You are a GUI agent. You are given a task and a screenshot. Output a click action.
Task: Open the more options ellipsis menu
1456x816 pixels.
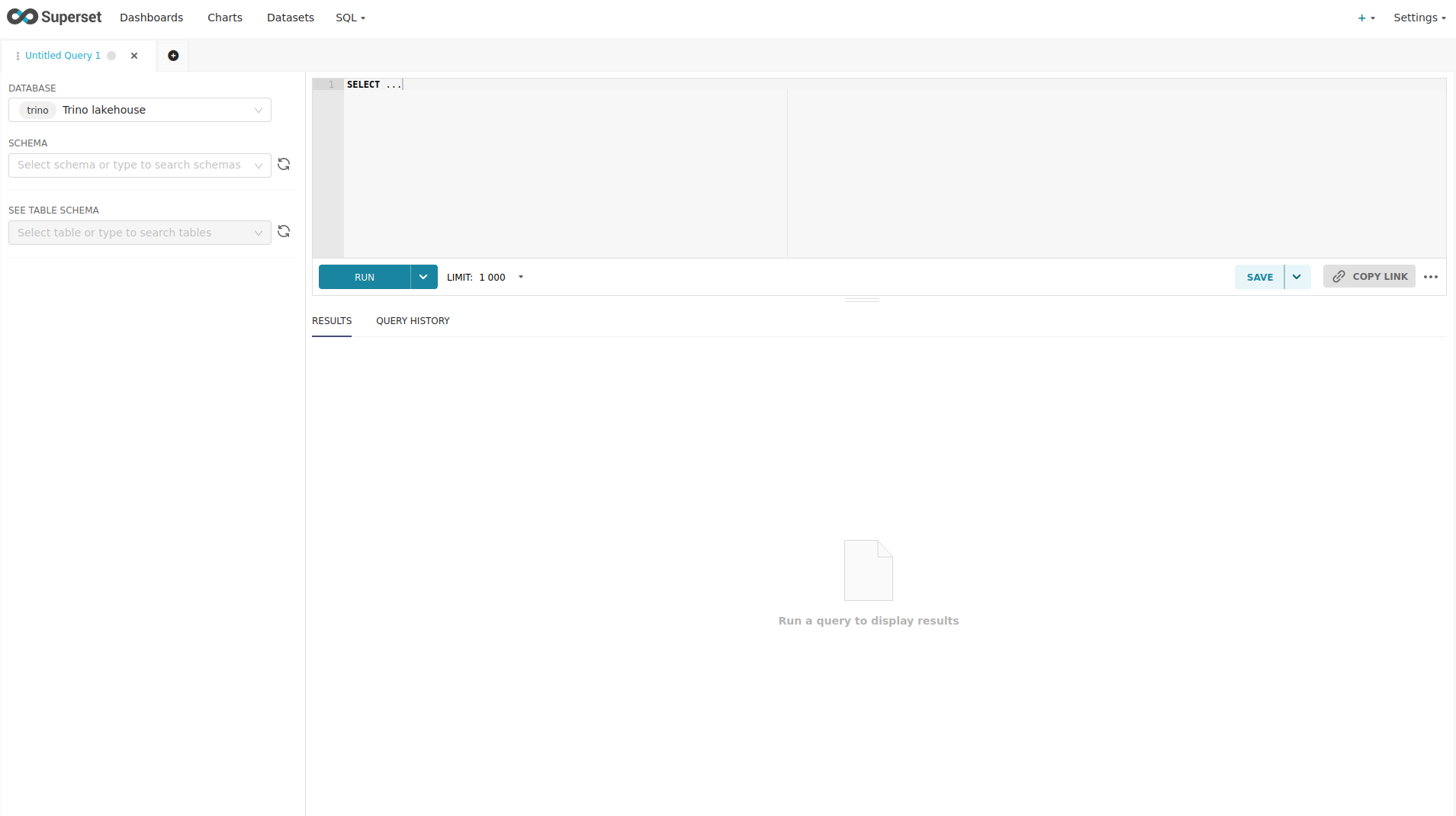click(1430, 277)
